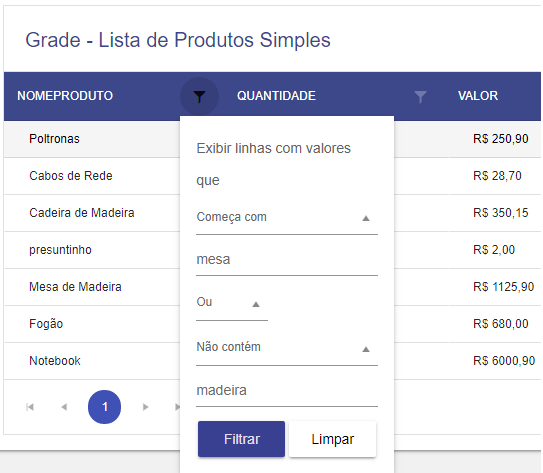
Task: Select page 1 in the pager
Action: click(105, 407)
